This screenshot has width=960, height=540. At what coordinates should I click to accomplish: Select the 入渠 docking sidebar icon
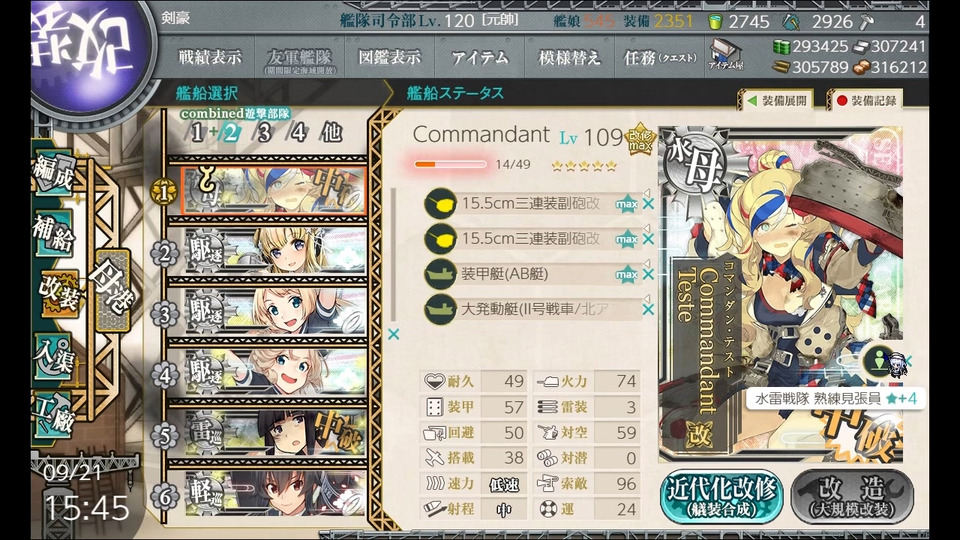coord(56,357)
